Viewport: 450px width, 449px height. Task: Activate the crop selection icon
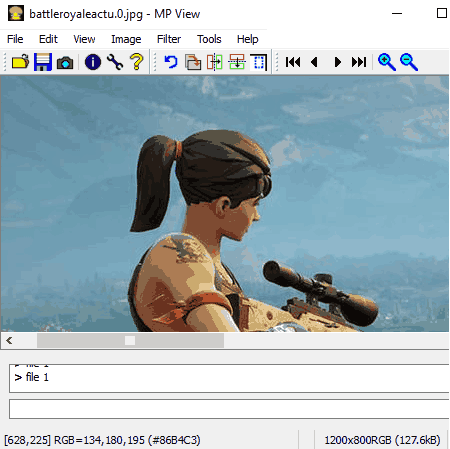259,62
